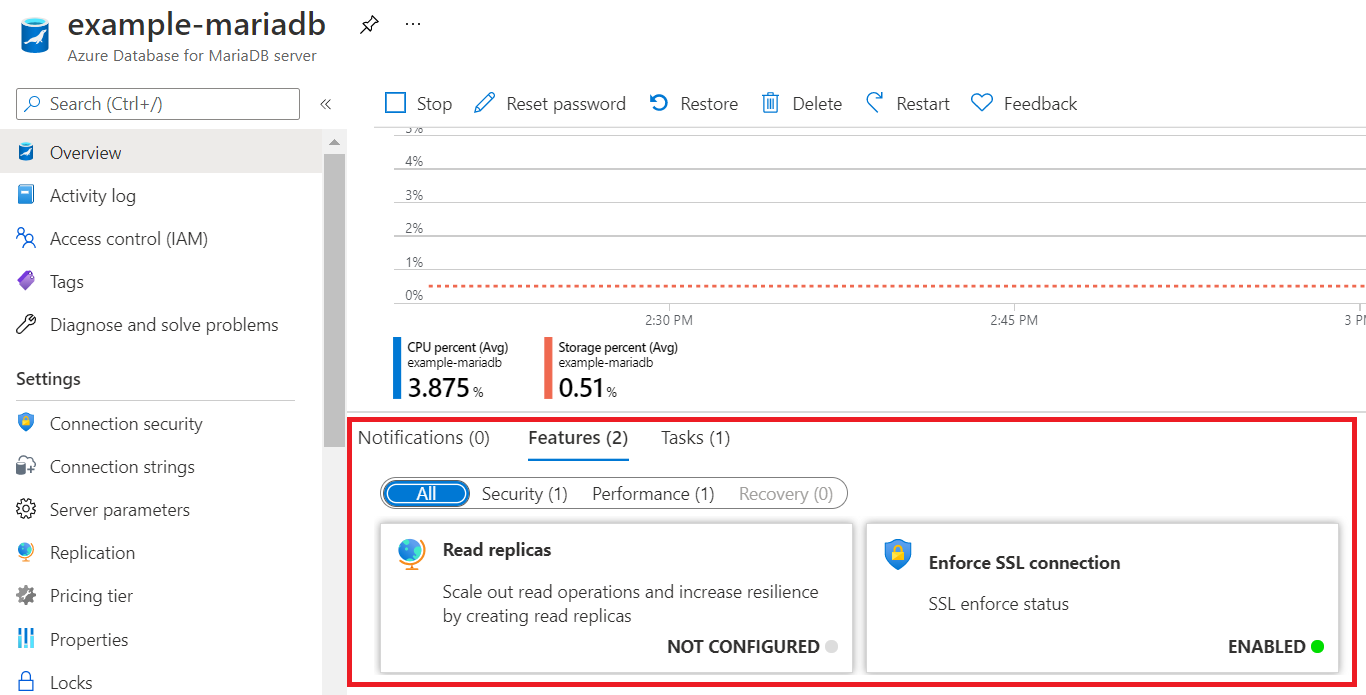Click the MariaDB server resource icon
Image resolution: width=1366 pixels, height=695 pixels.
36,35
